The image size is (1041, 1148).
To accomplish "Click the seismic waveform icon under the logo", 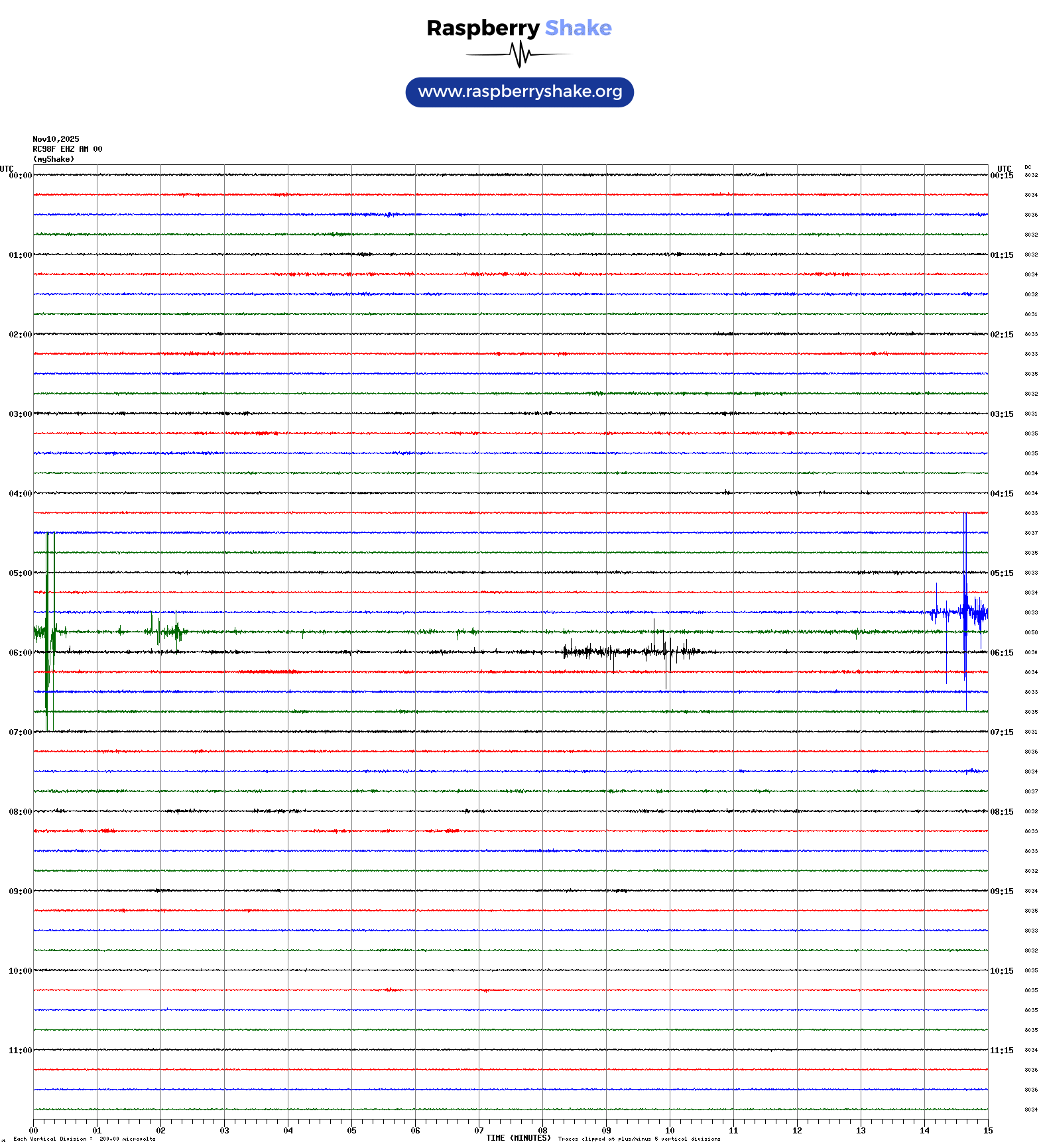I will 519,54.
